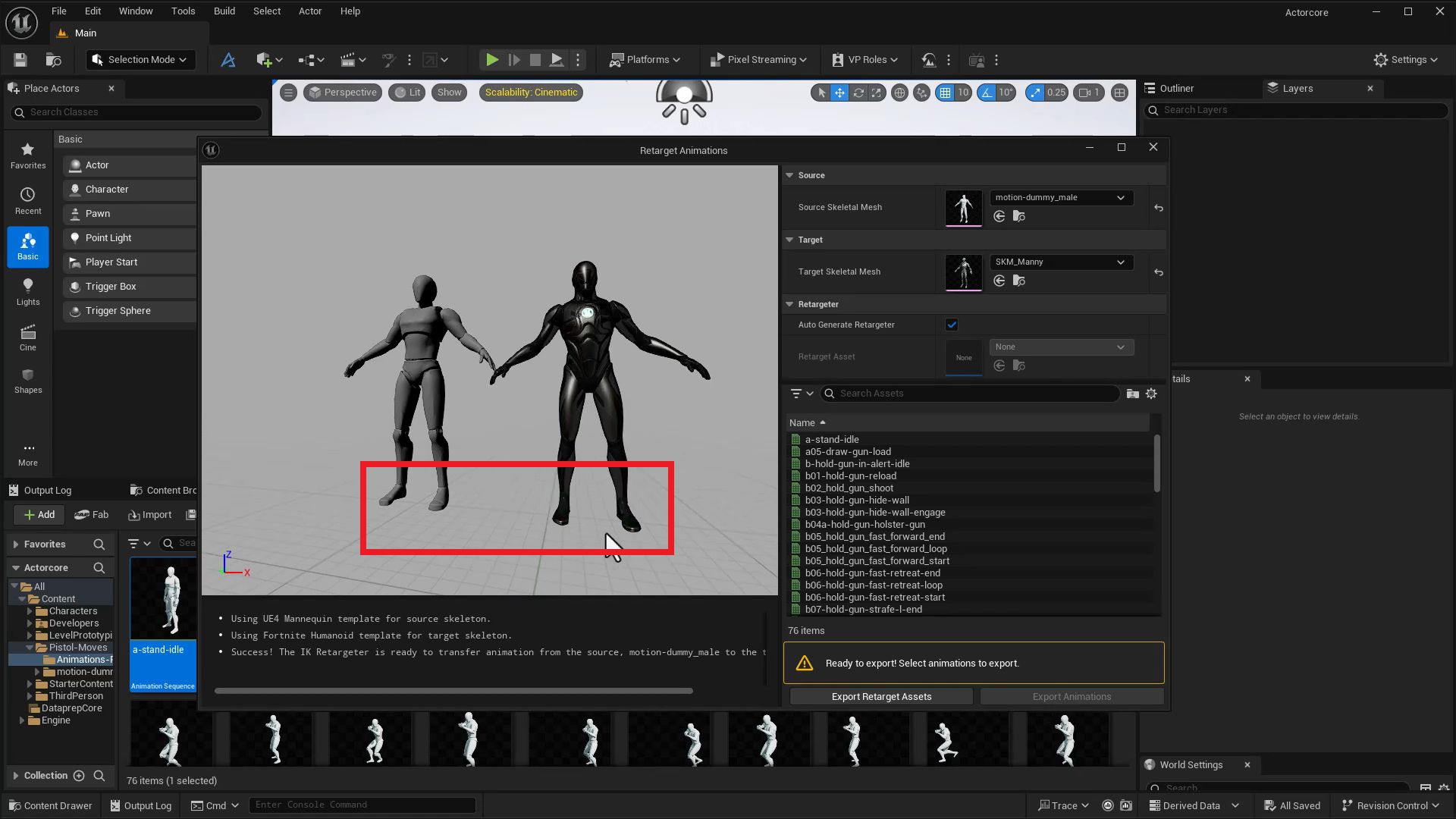The width and height of the screenshot is (1456, 819).
Task: Click the Point Light actor entry
Action: 130,238
